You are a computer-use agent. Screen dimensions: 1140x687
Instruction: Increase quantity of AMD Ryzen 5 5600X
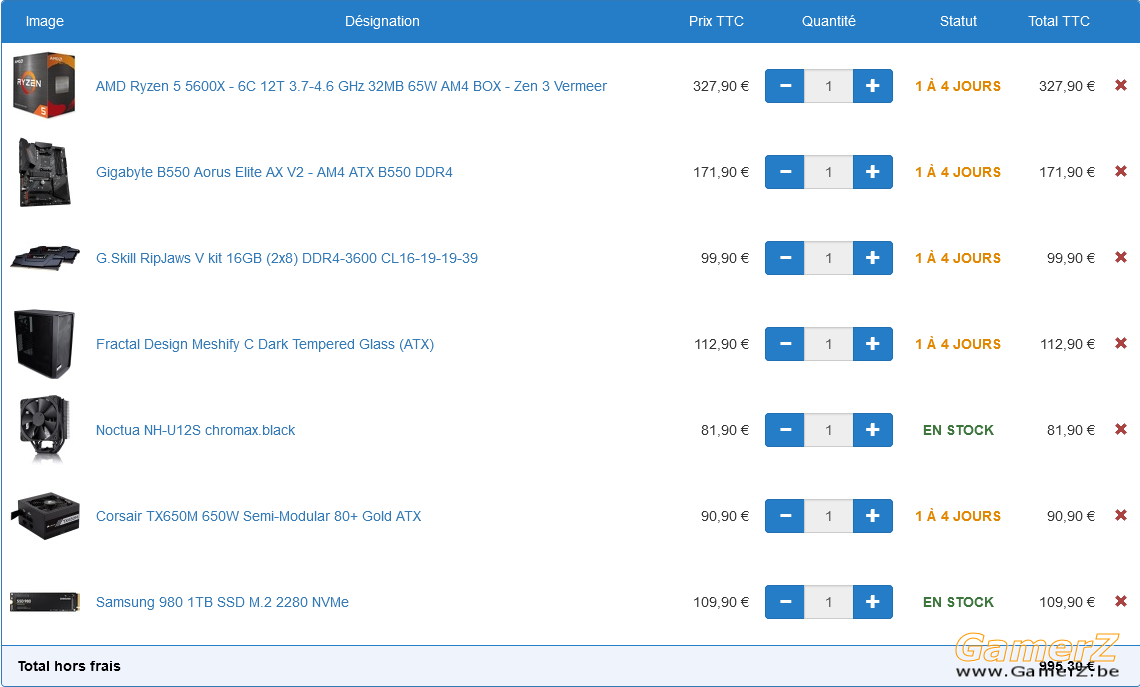[x=872, y=86]
